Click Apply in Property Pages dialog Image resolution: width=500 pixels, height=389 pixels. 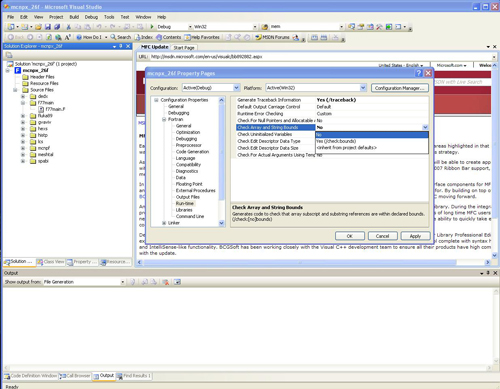(x=415, y=236)
